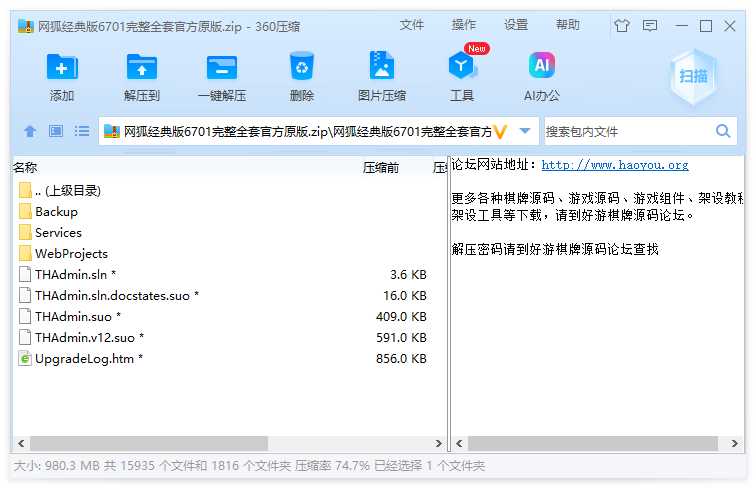Image resolution: width=756 pixels, height=488 pixels.
Task: Minimize the 360压缩 window
Action: coord(681,26)
